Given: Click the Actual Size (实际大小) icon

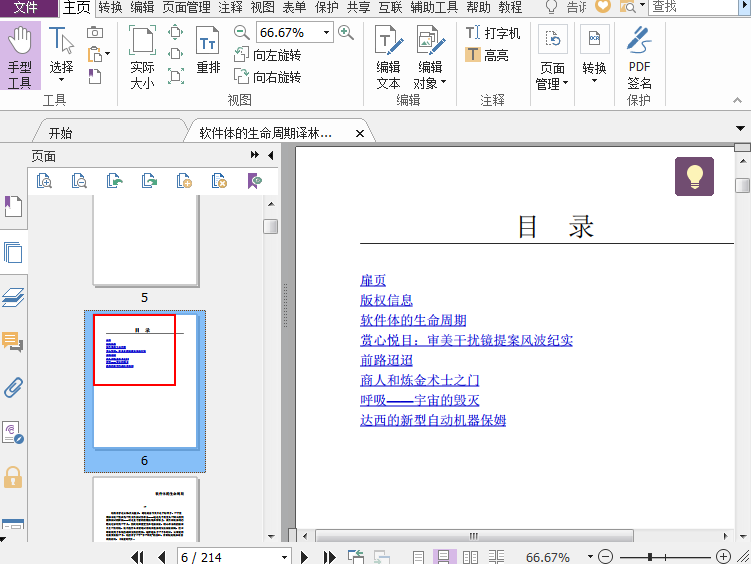Looking at the screenshot, I should 142,57.
